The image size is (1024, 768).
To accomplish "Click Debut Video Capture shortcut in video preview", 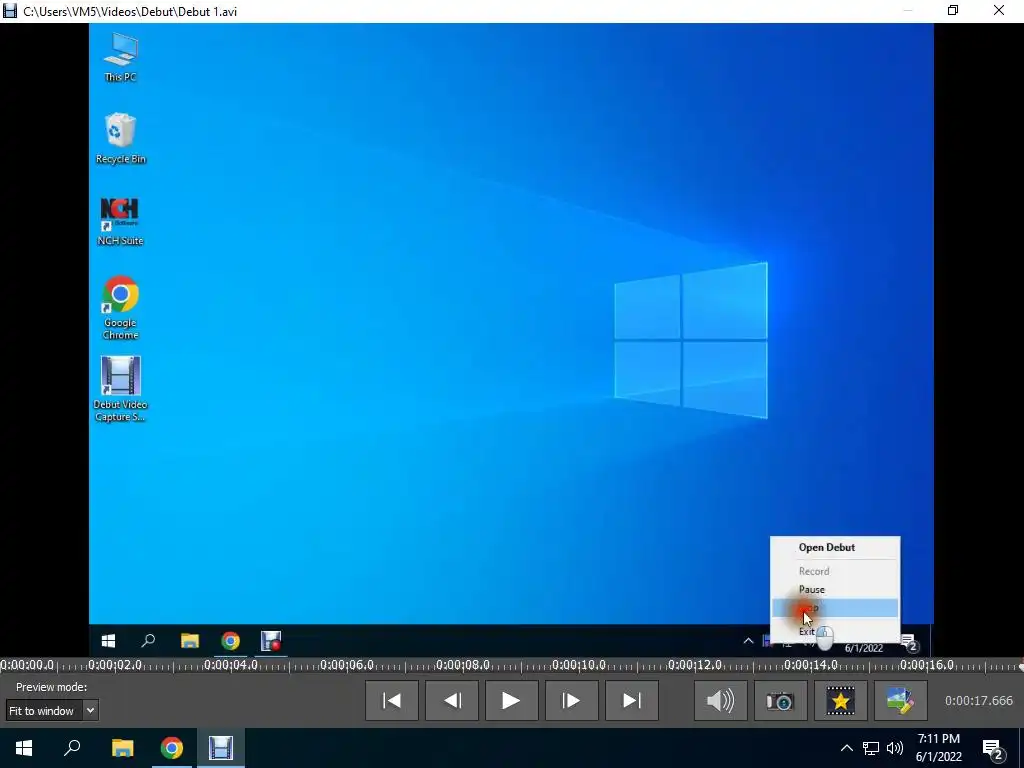I will [x=120, y=389].
